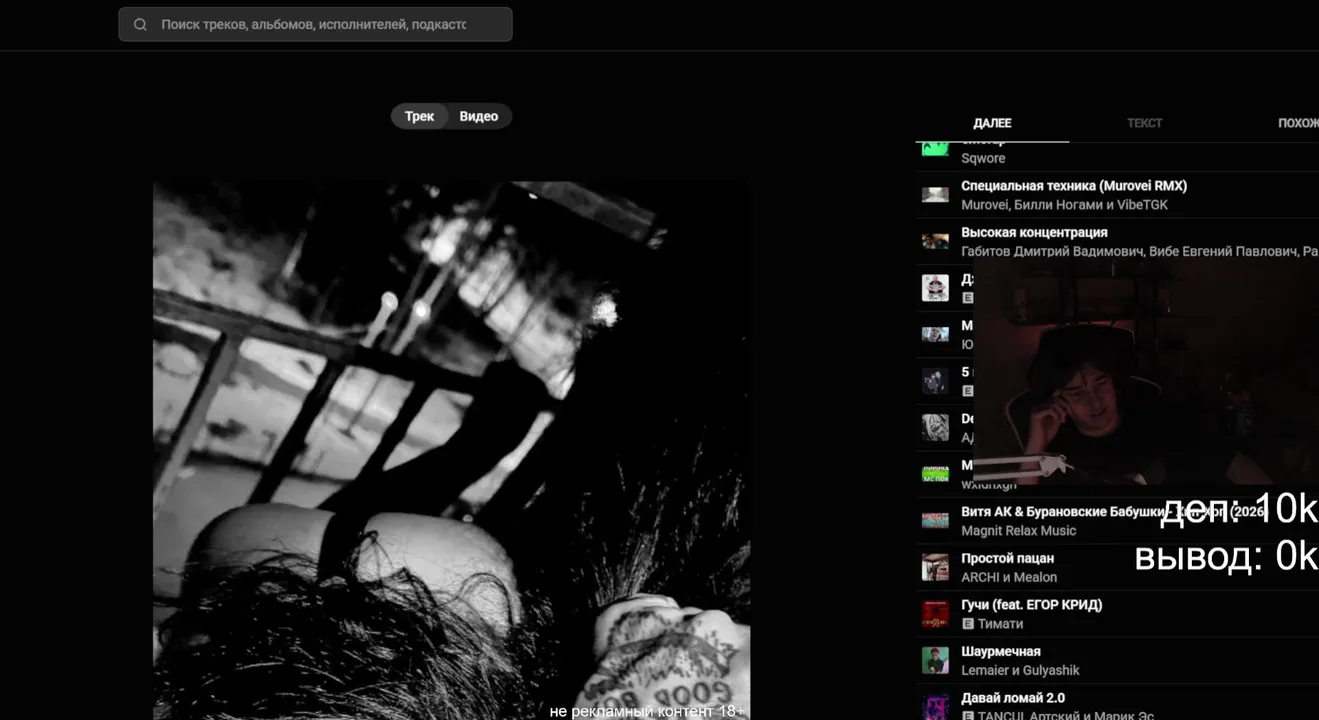Play the track Простой пацан
The image size is (1319, 720).
click(1007, 558)
